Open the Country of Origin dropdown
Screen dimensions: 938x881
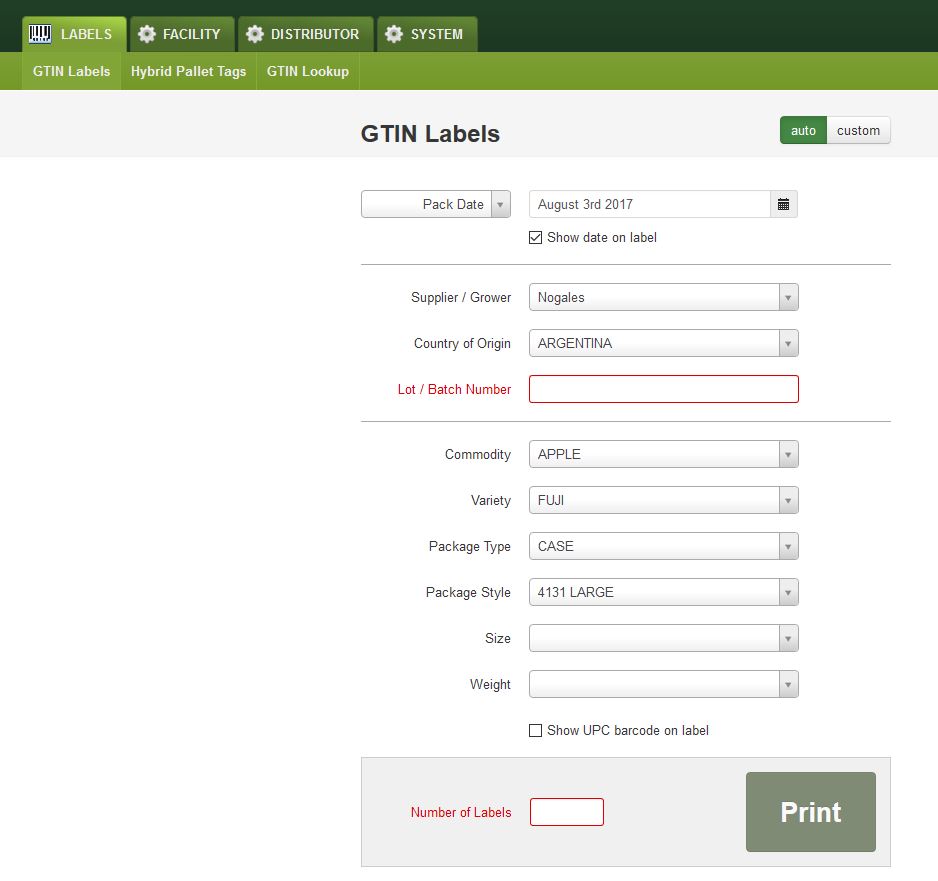pyautogui.click(x=663, y=343)
